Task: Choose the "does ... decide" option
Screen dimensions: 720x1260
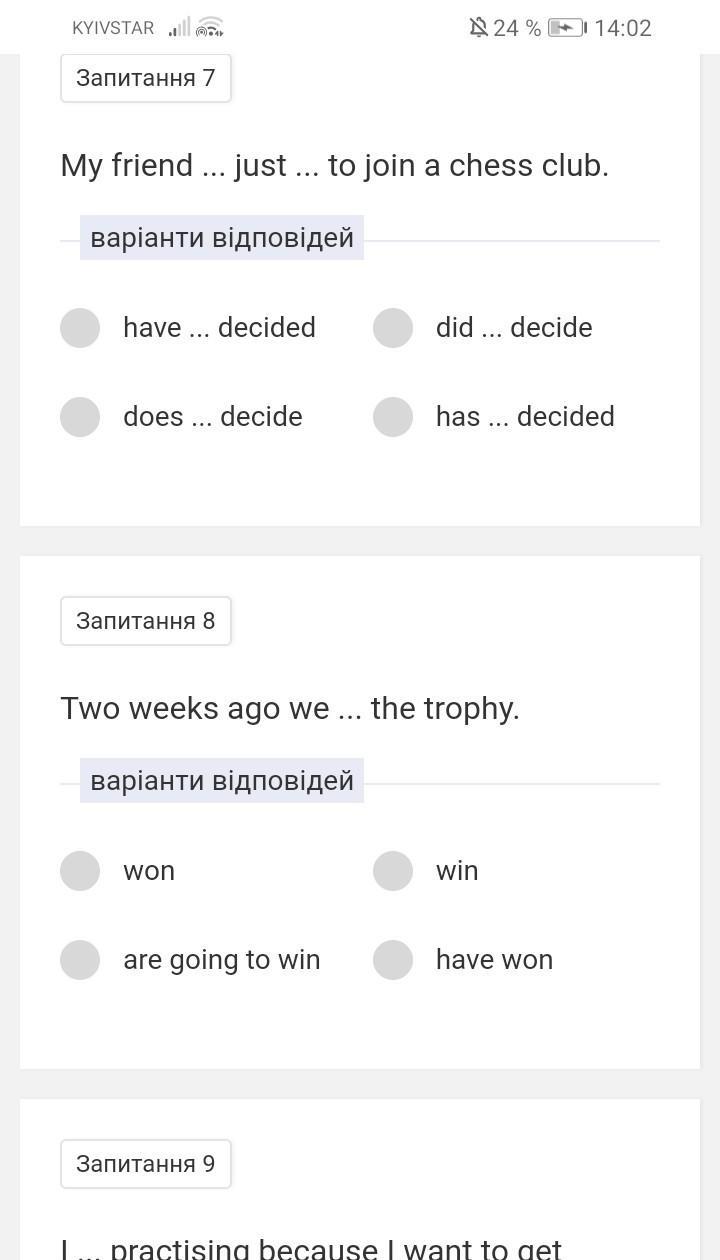Action: point(80,417)
